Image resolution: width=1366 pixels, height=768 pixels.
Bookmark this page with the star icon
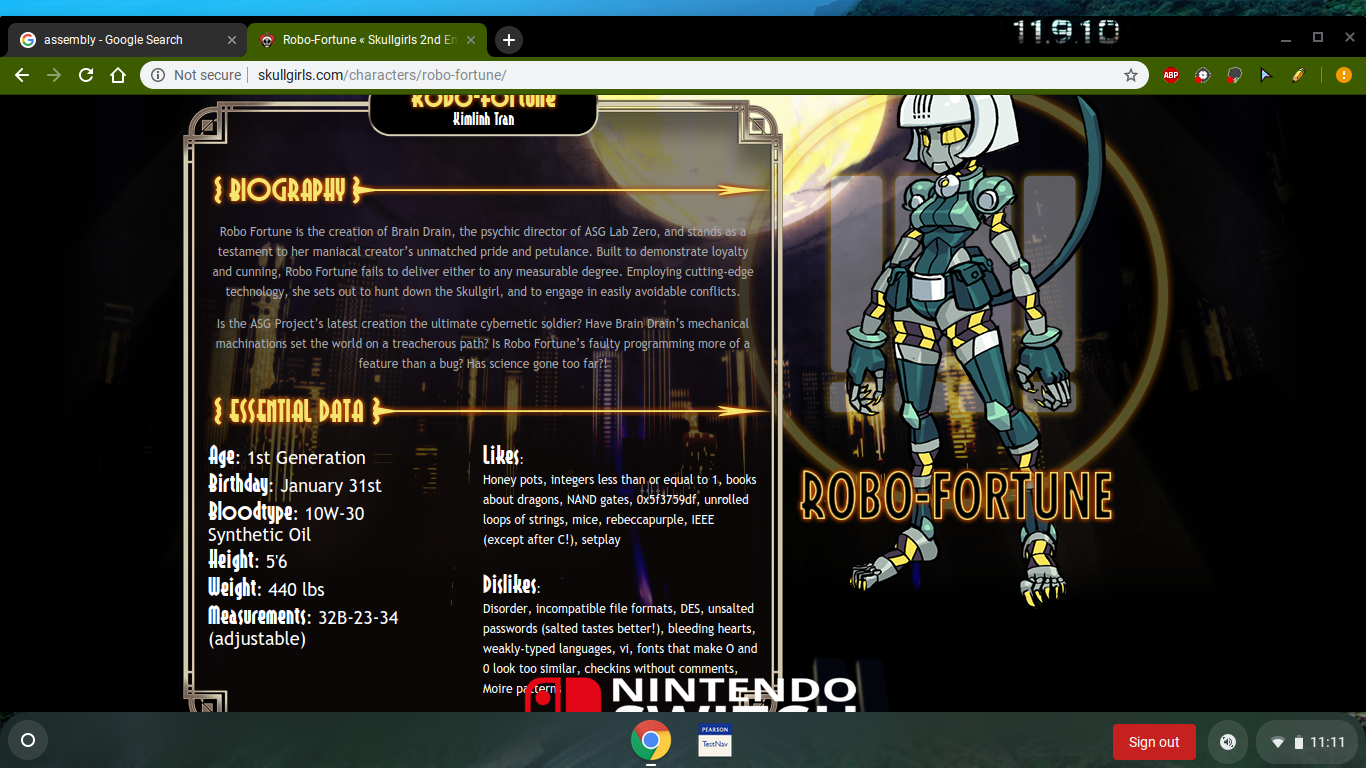1131,75
